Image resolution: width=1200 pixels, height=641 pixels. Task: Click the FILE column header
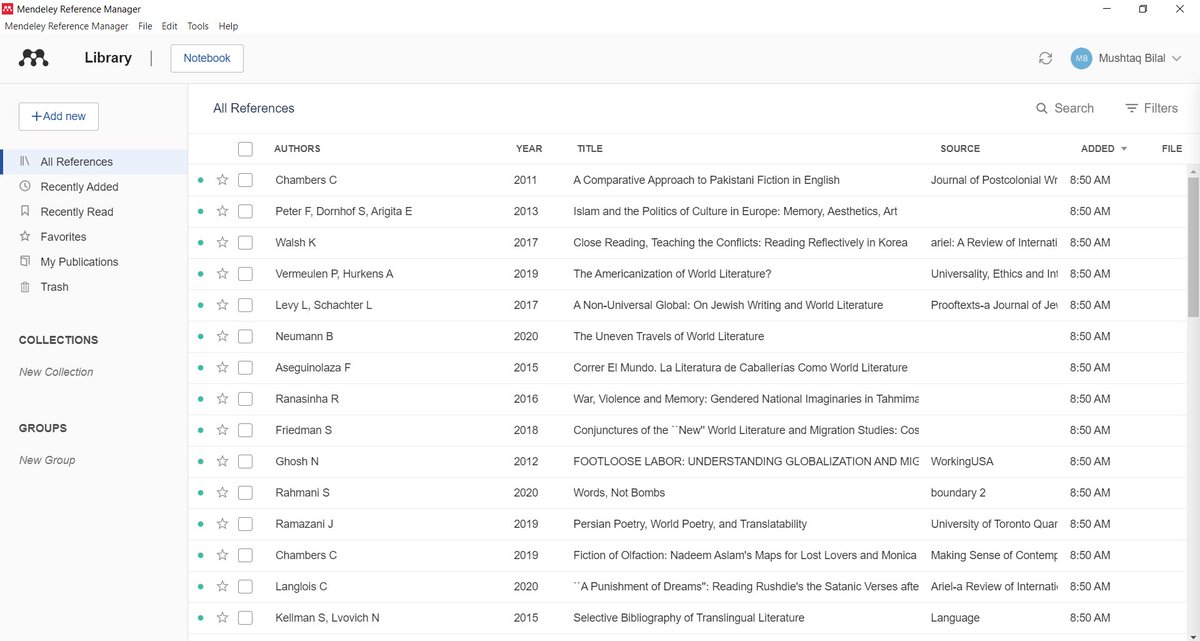point(1172,149)
